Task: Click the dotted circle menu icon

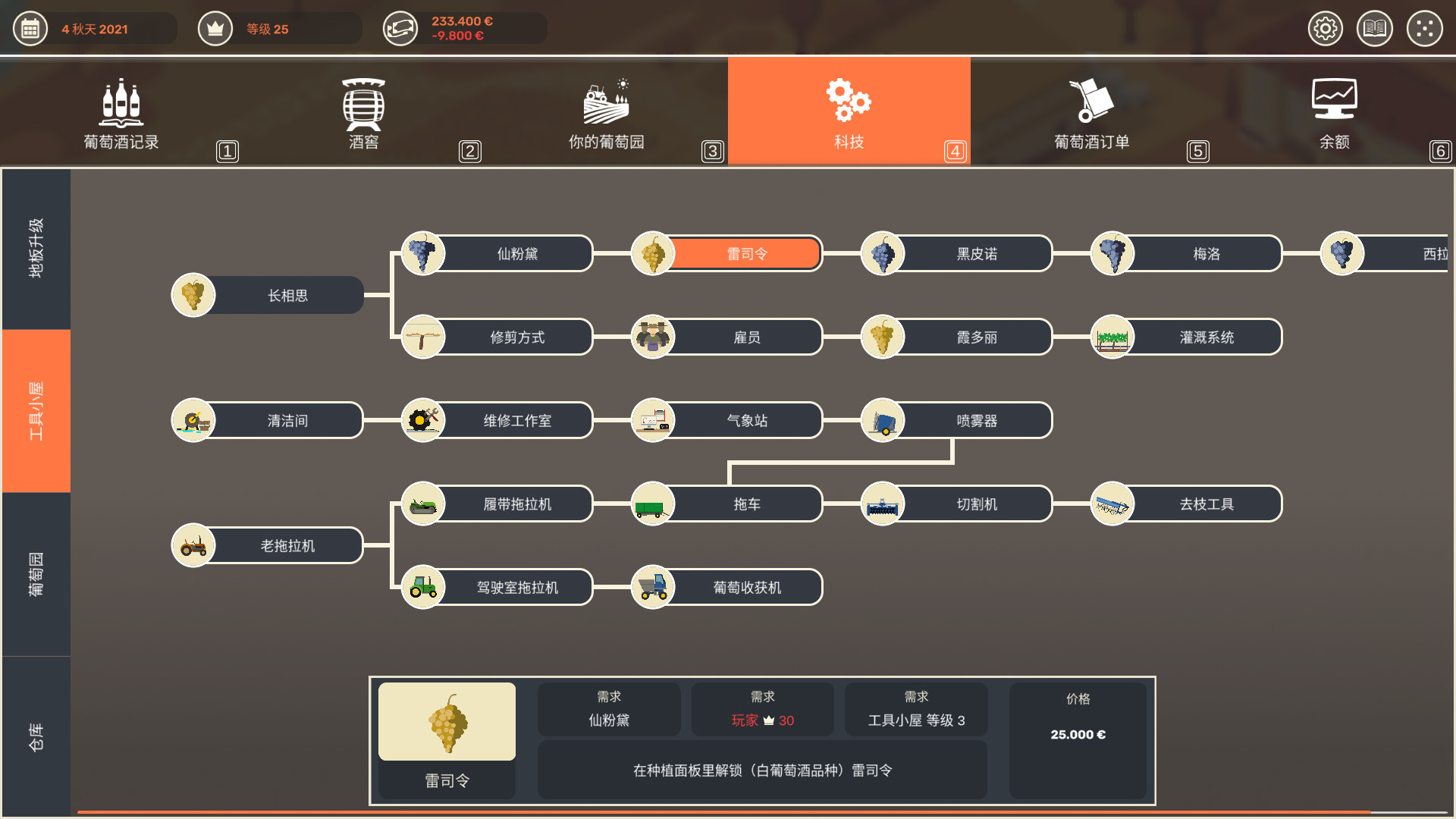Action: 1425,29
